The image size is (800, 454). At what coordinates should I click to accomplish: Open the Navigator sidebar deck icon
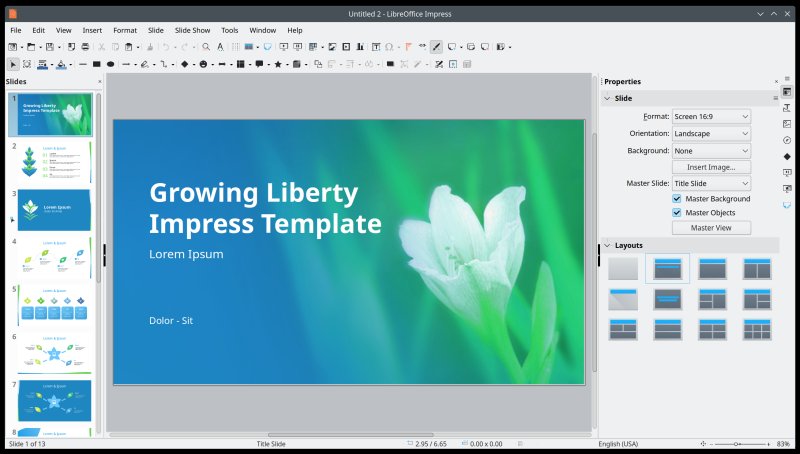tap(787, 140)
